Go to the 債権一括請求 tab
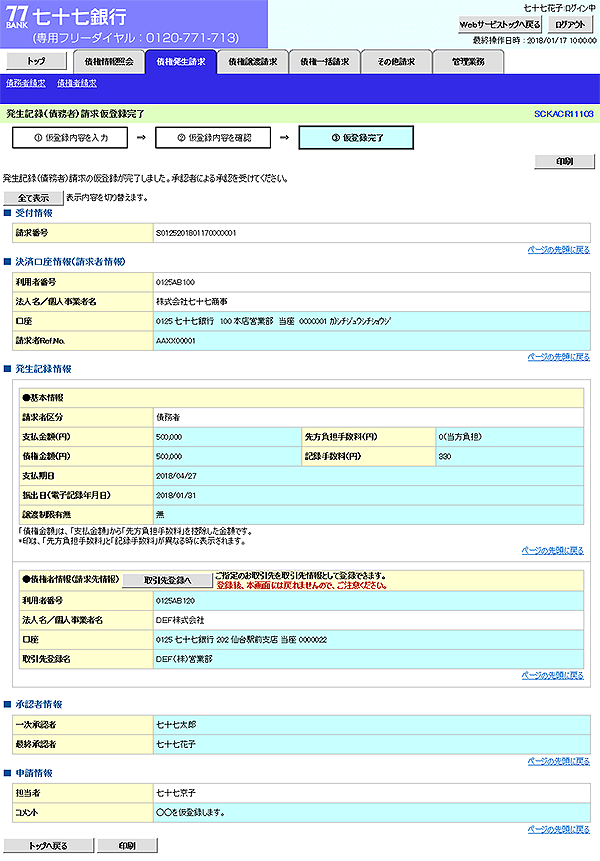This screenshot has height=861, width=600. (324, 62)
